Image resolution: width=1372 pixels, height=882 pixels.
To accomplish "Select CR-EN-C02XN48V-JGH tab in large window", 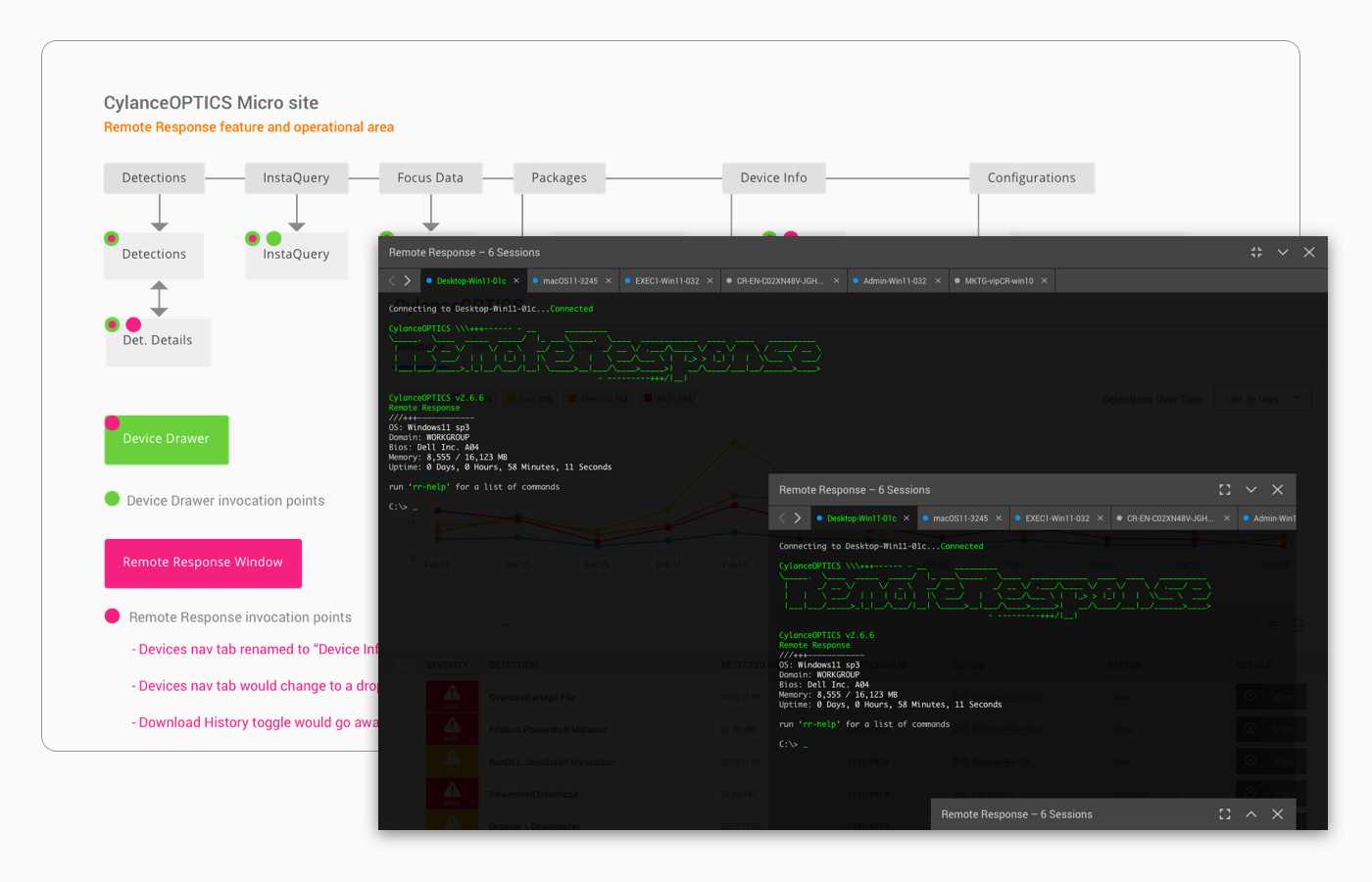I will click(x=779, y=281).
